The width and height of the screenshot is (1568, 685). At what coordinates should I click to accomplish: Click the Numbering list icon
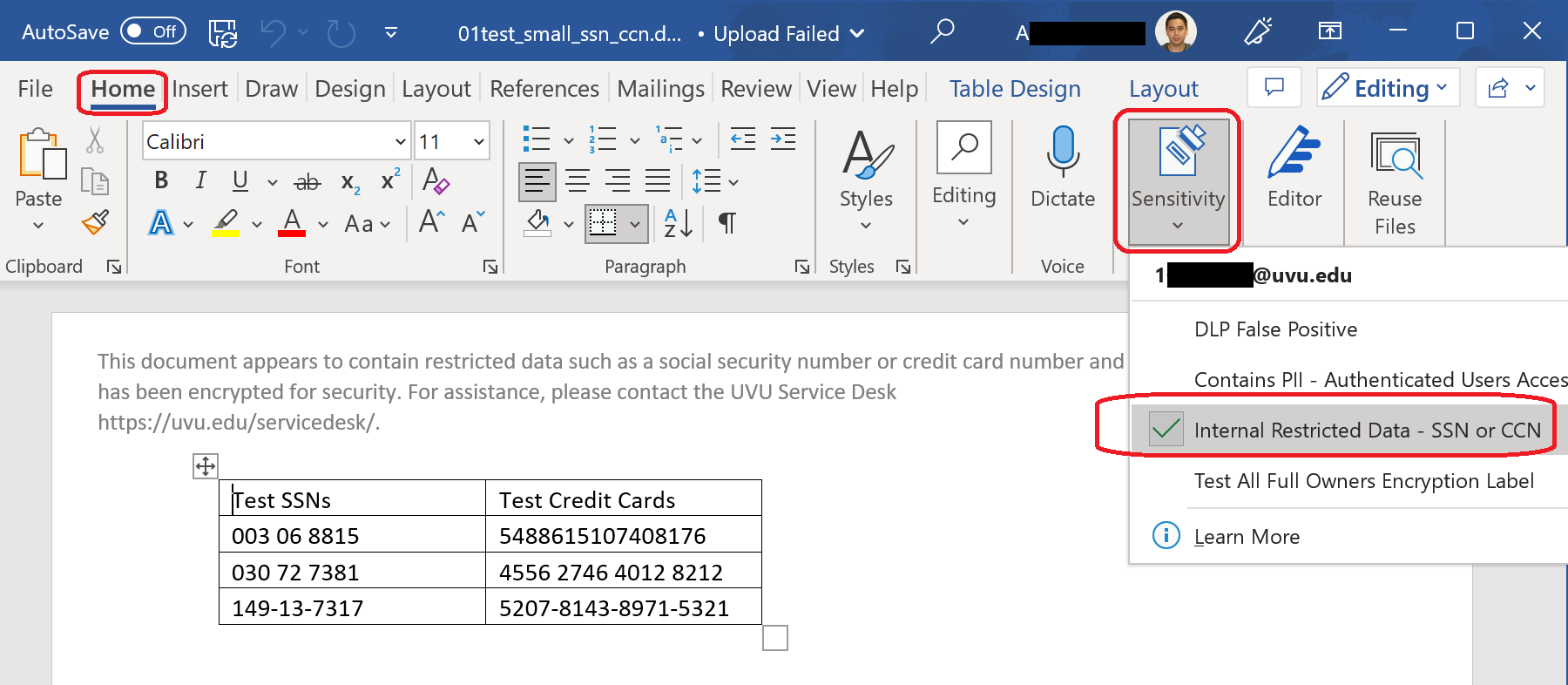(602, 139)
